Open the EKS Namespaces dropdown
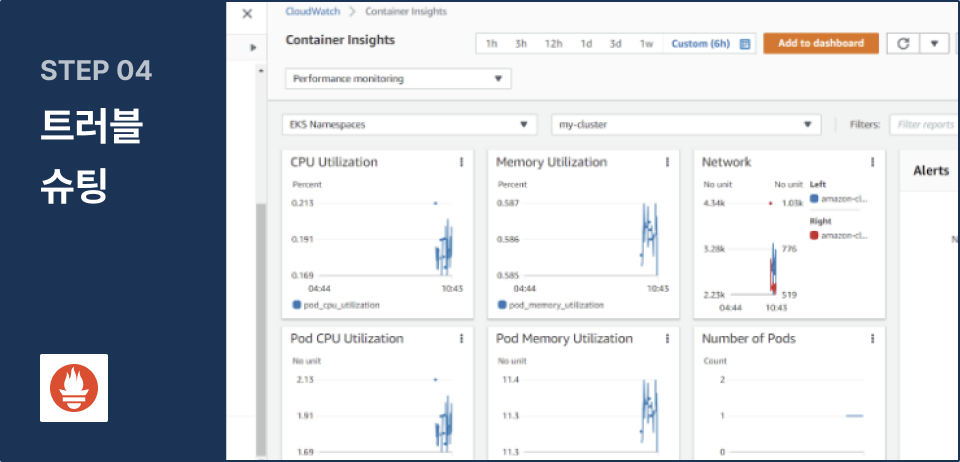Viewport: 960px width, 462px height. [x=410, y=124]
